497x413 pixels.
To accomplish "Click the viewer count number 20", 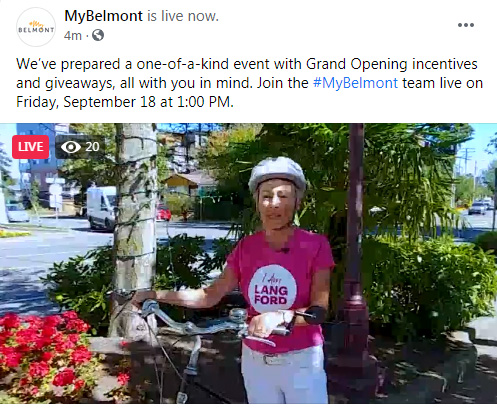I will 92,147.
